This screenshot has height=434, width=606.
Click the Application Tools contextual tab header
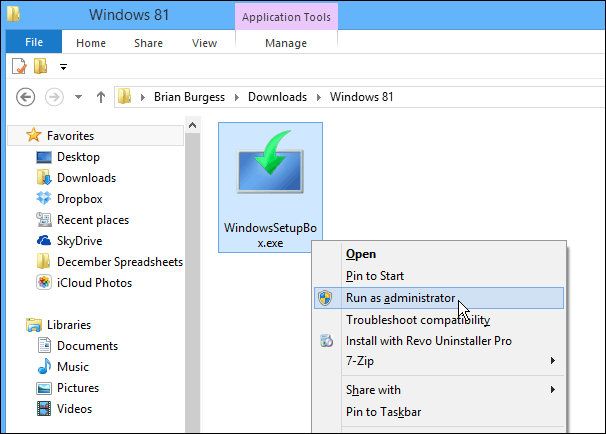pos(286,17)
